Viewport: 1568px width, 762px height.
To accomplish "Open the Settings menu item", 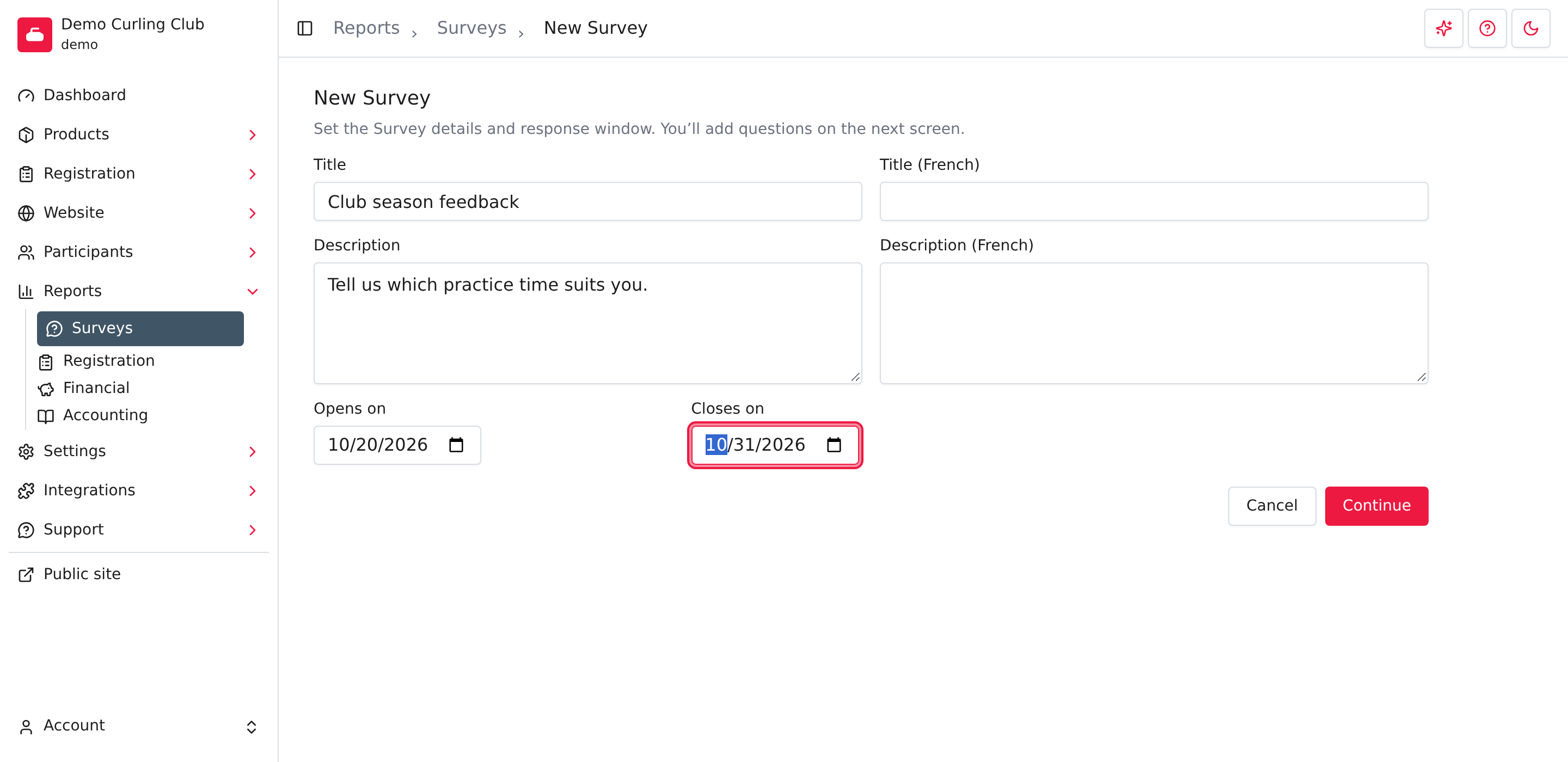I will click(x=139, y=452).
